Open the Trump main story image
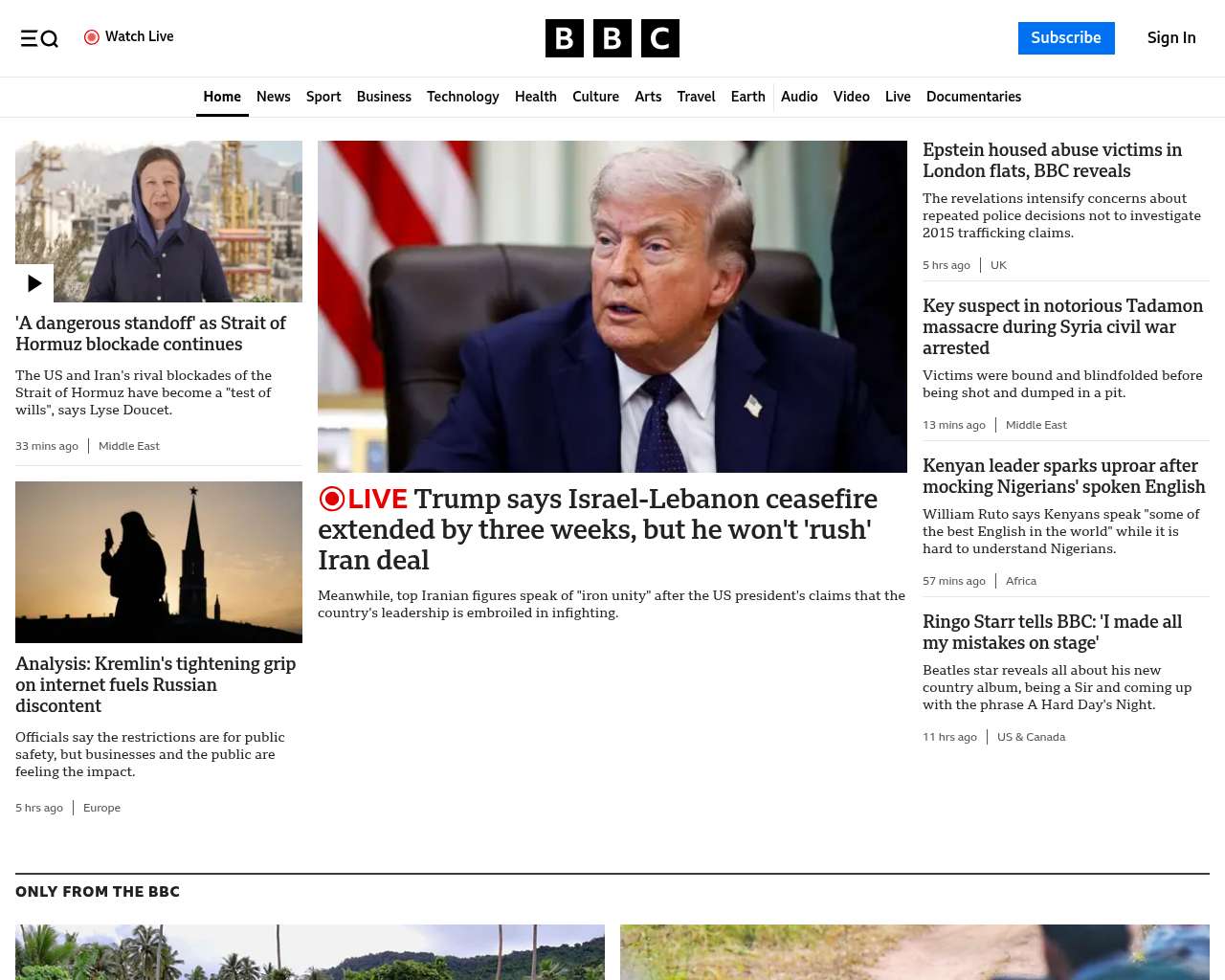The height and width of the screenshot is (980, 1225). 612,306
